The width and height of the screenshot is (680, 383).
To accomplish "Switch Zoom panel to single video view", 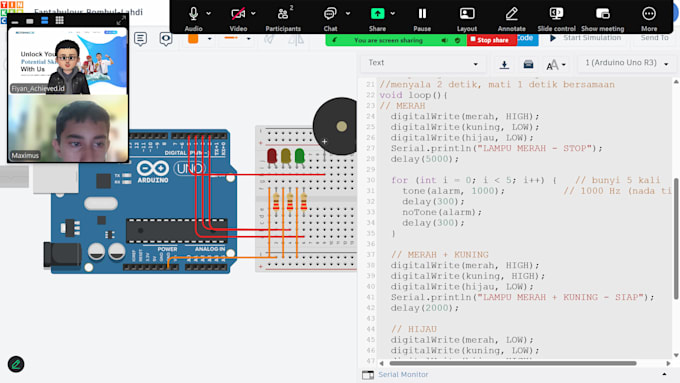I will pos(29,21).
